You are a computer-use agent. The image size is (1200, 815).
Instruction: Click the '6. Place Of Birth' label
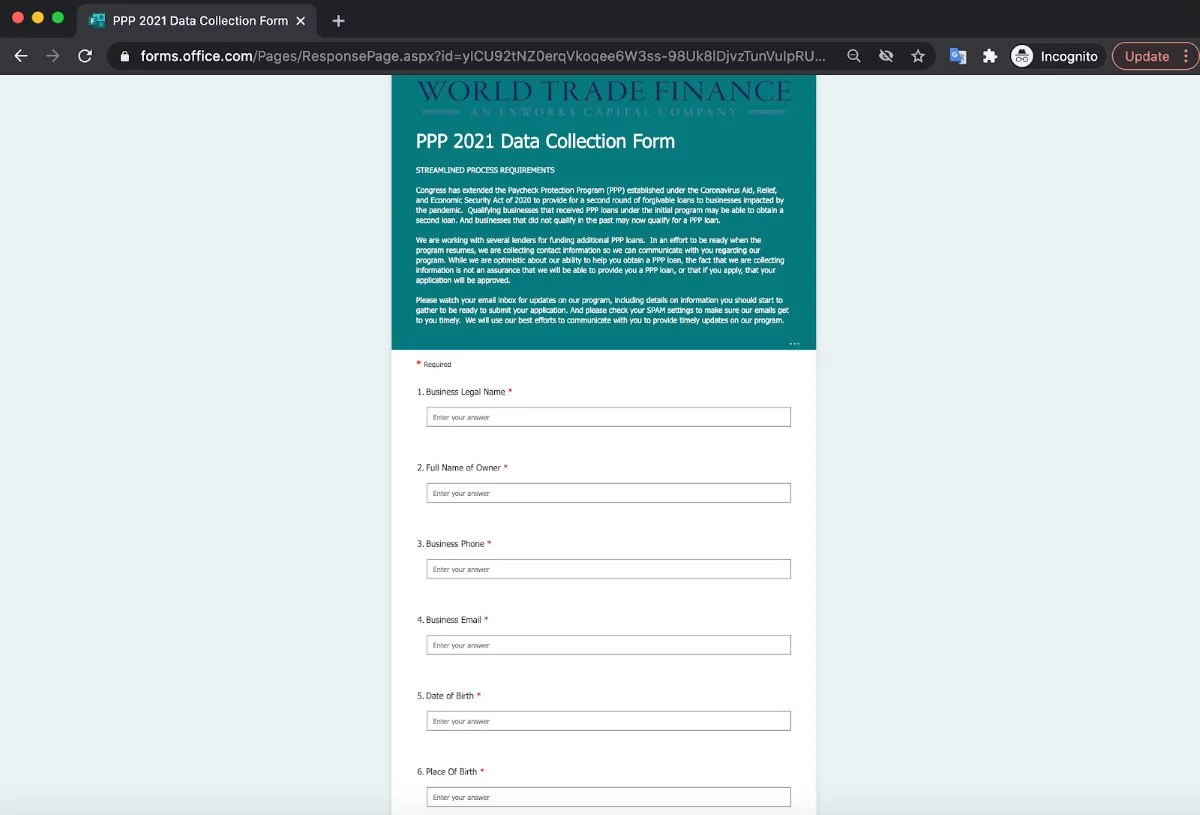(x=450, y=772)
